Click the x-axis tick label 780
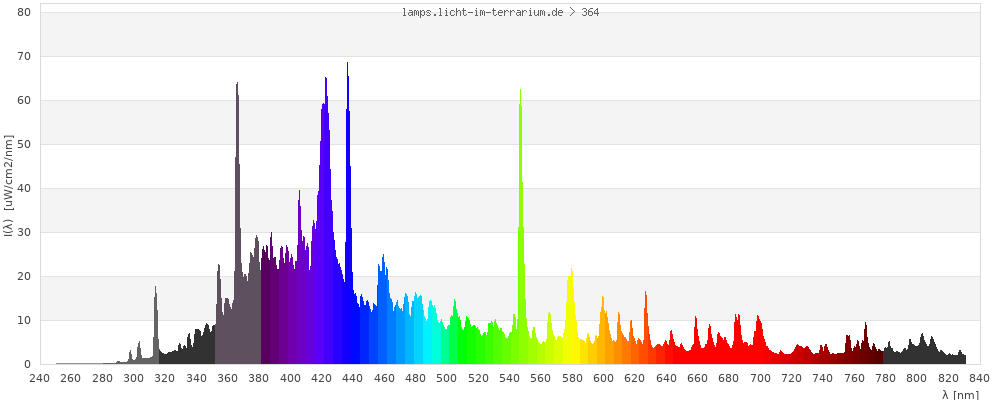Screen dimensions: 1000x400 (x=886, y=378)
